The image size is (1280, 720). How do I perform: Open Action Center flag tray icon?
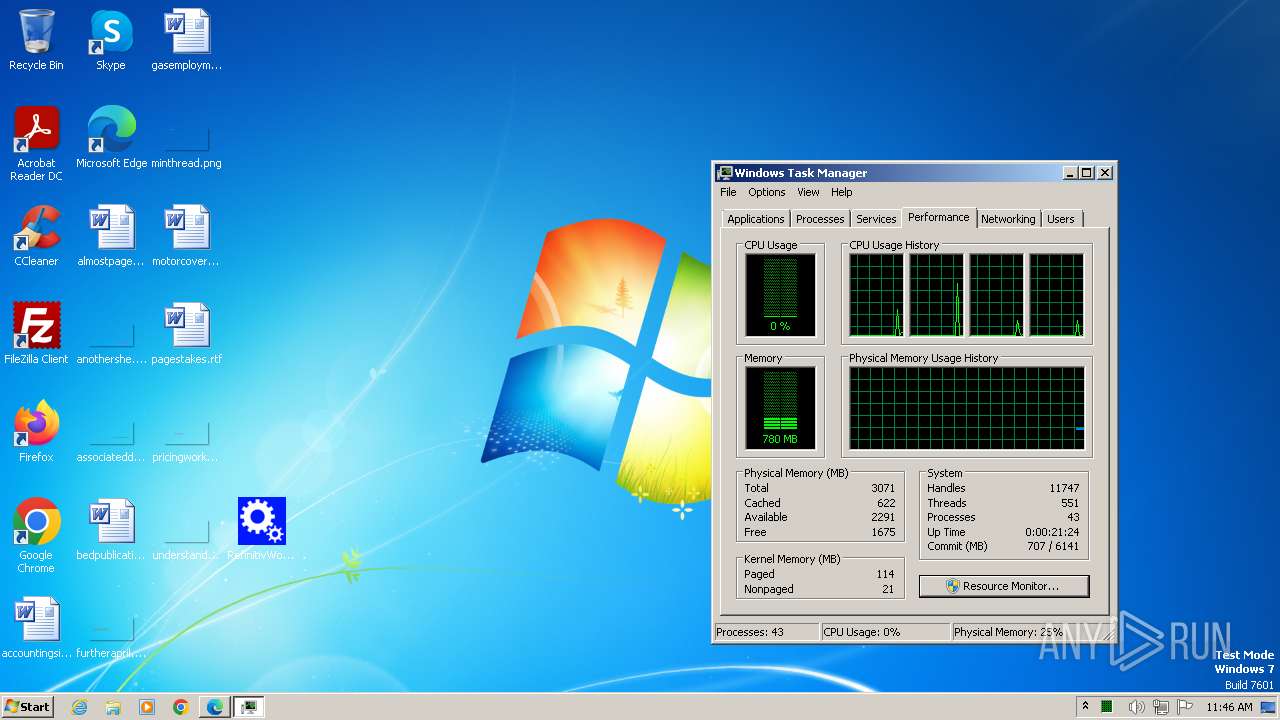point(1186,707)
